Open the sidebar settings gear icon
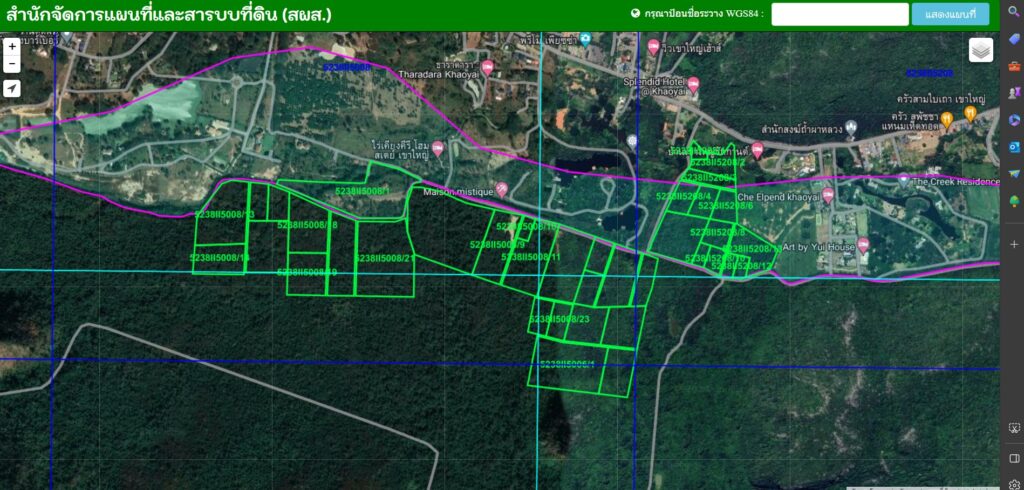The image size is (1024, 490). coord(1014,484)
